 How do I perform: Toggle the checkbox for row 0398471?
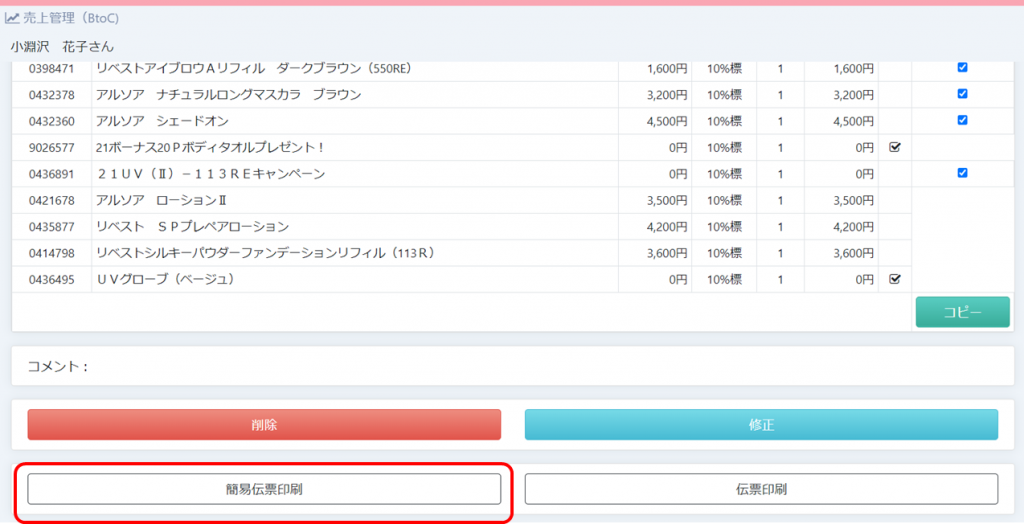tap(962, 68)
